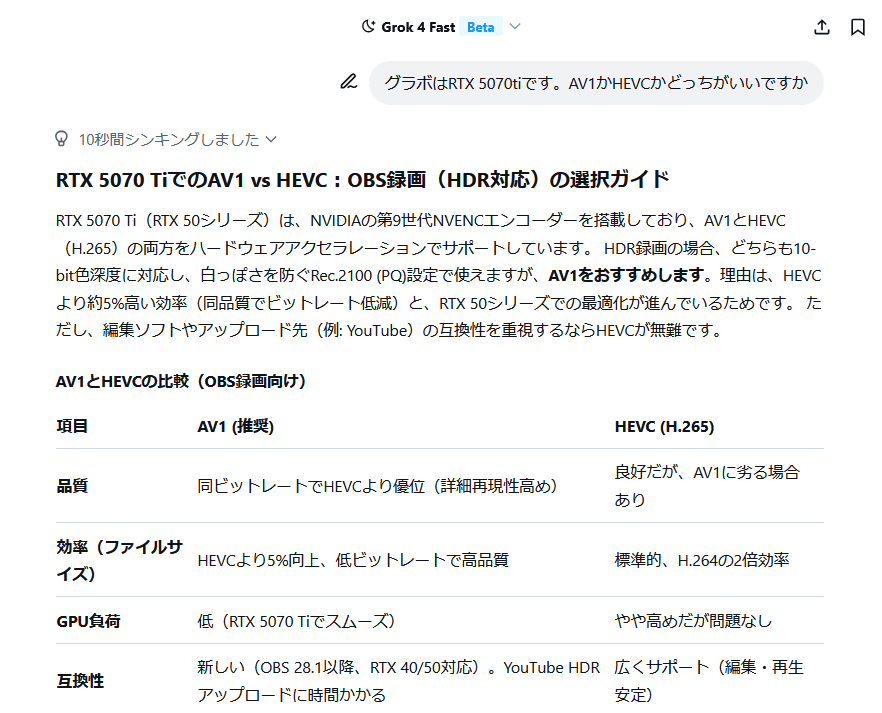The height and width of the screenshot is (713, 882).
Task: Click the 品質 row label
Action: [72, 486]
